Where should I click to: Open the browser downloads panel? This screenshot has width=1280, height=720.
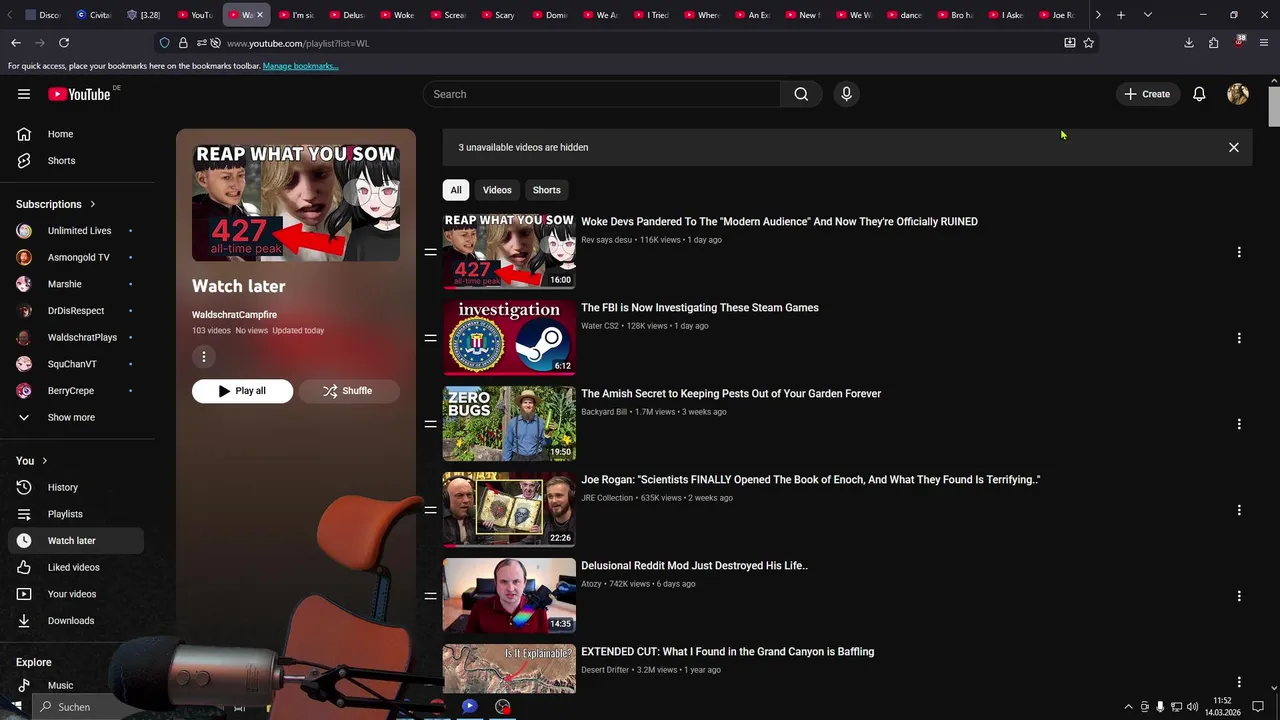click(x=1189, y=43)
